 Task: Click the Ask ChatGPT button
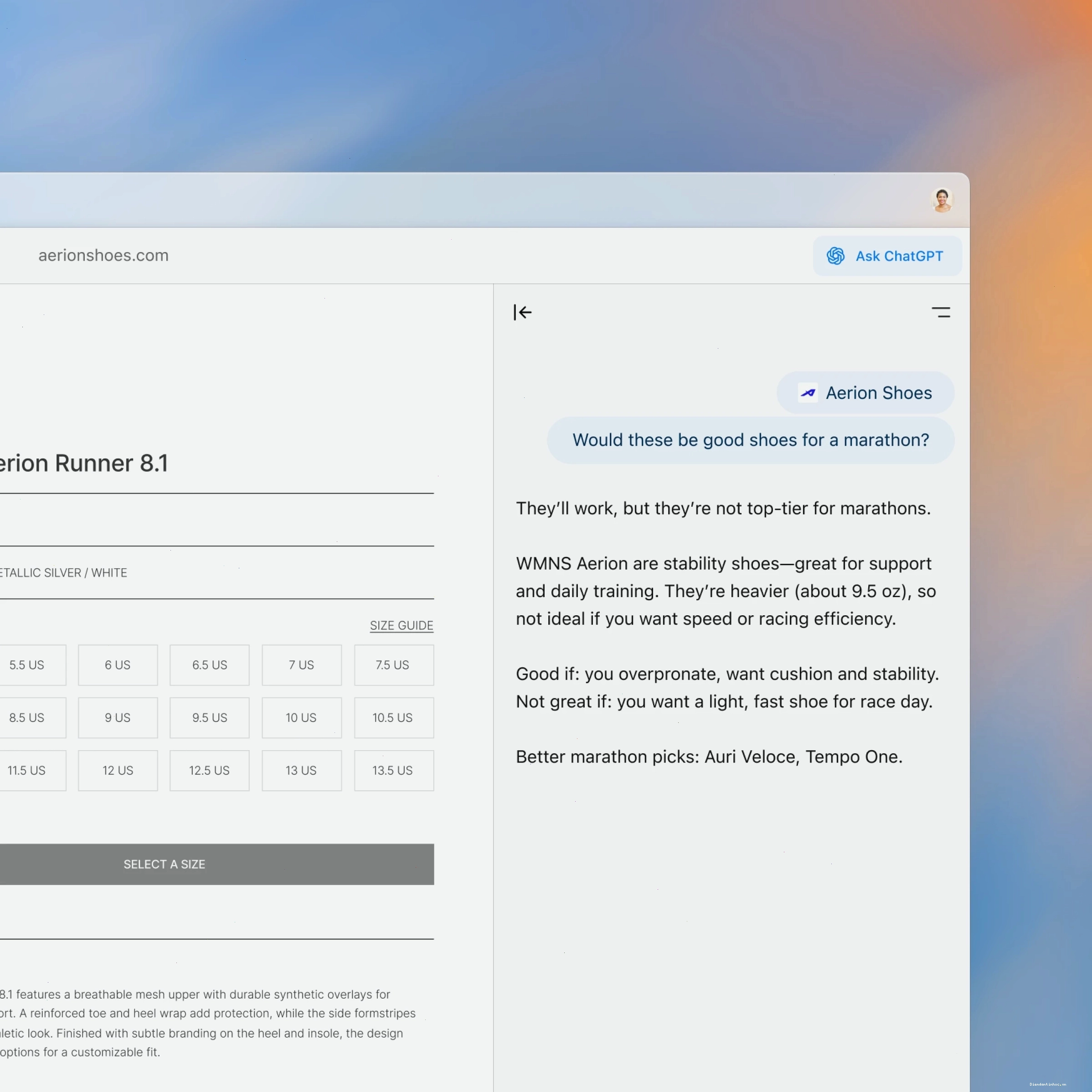click(x=887, y=256)
